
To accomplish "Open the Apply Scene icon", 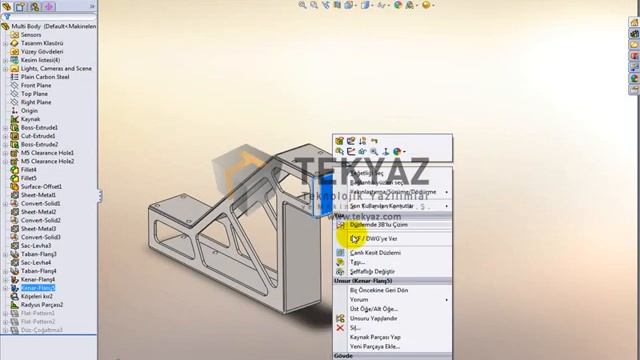I will (x=410, y=5).
